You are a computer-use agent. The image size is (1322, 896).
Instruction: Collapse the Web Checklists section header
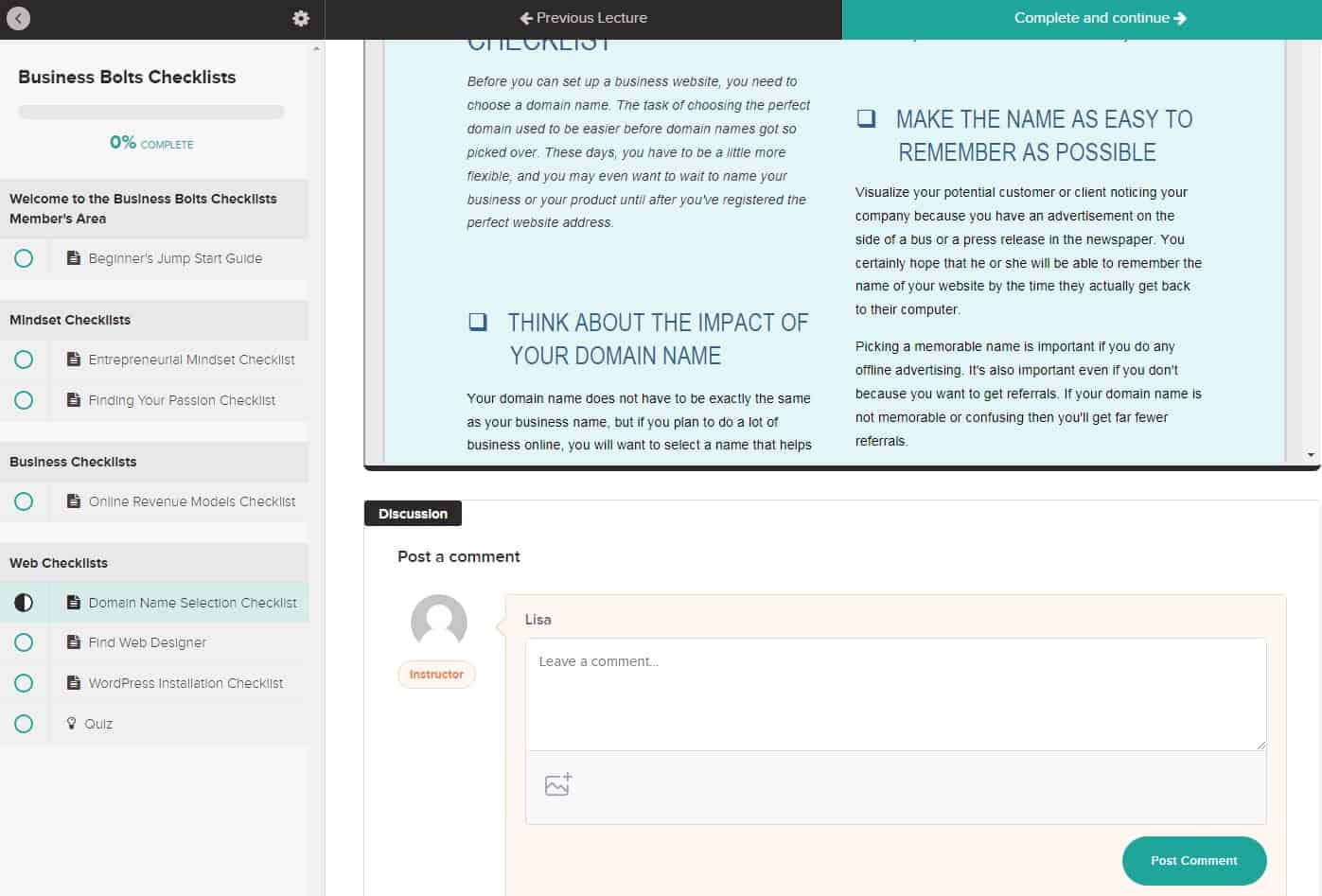pyautogui.click(x=154, y=563)
